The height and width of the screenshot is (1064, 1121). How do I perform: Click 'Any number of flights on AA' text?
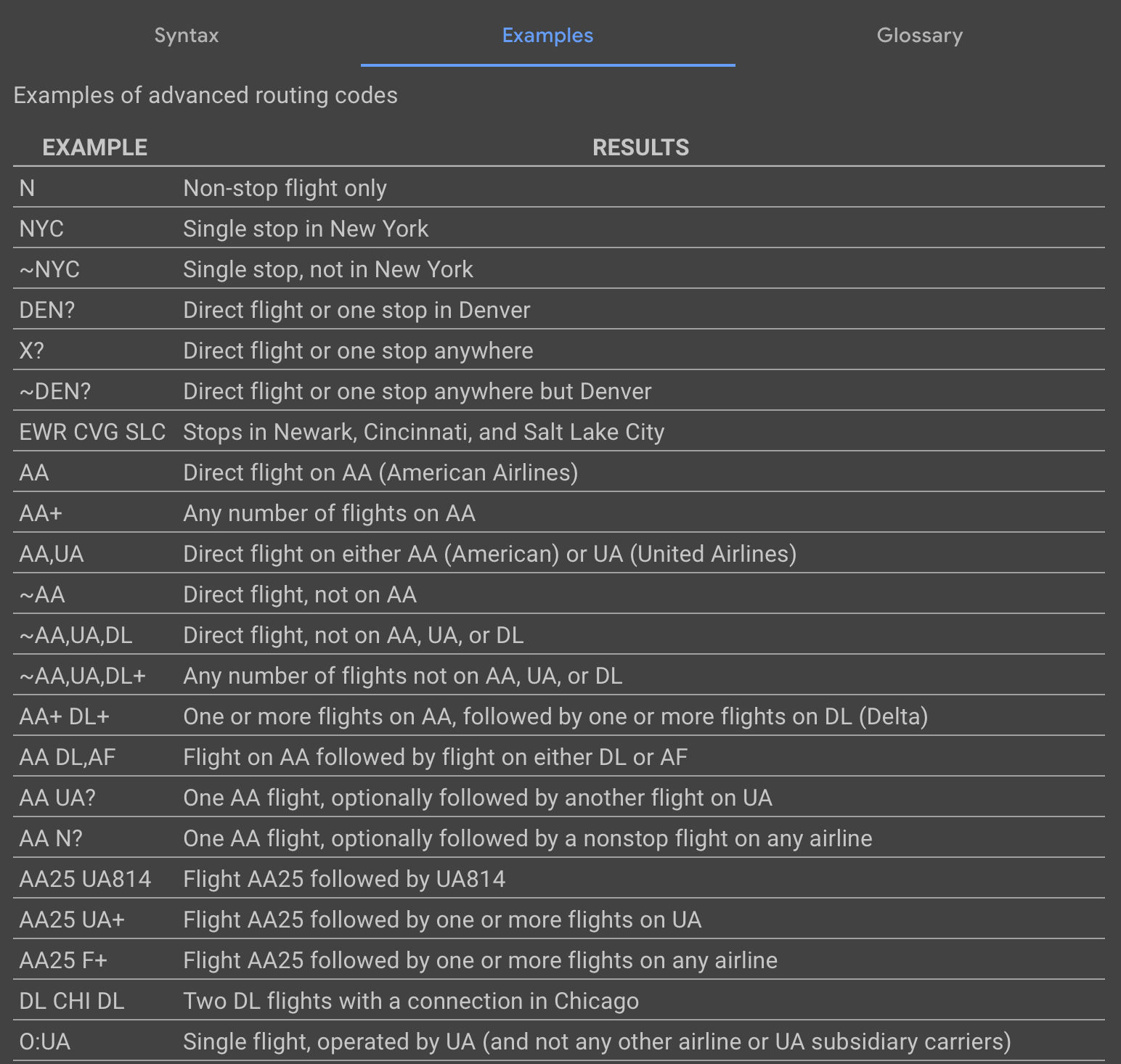[x=329, y=514]
